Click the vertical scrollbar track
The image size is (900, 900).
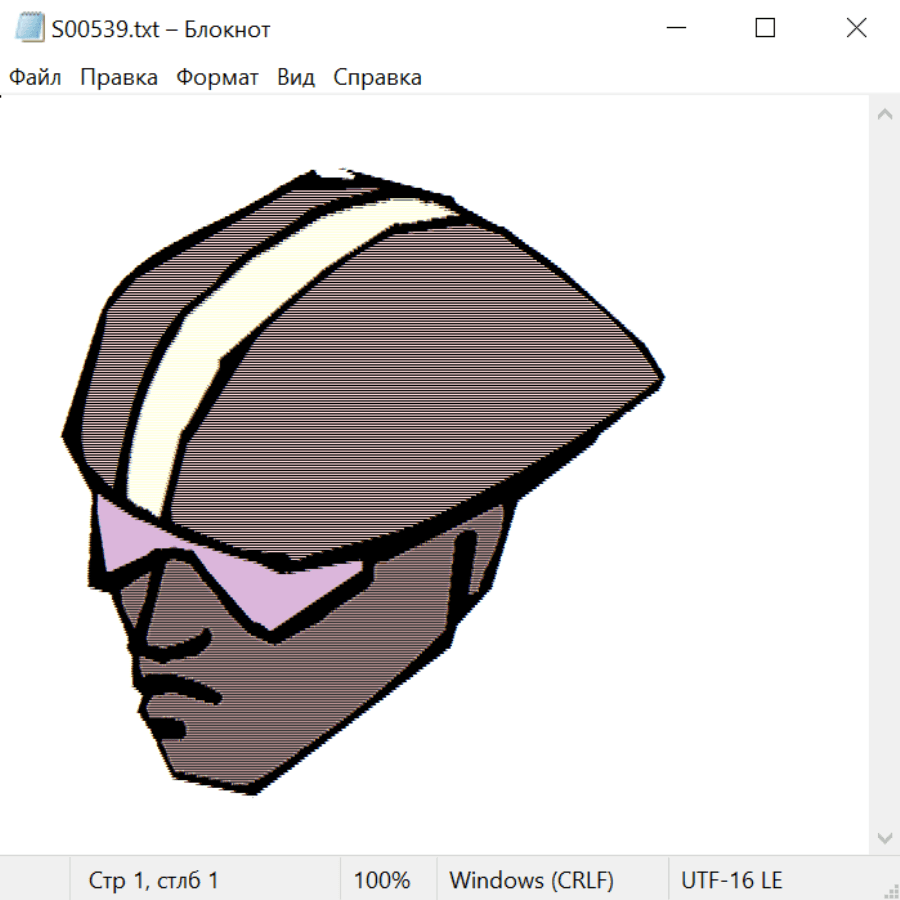[x=884, y=475]
